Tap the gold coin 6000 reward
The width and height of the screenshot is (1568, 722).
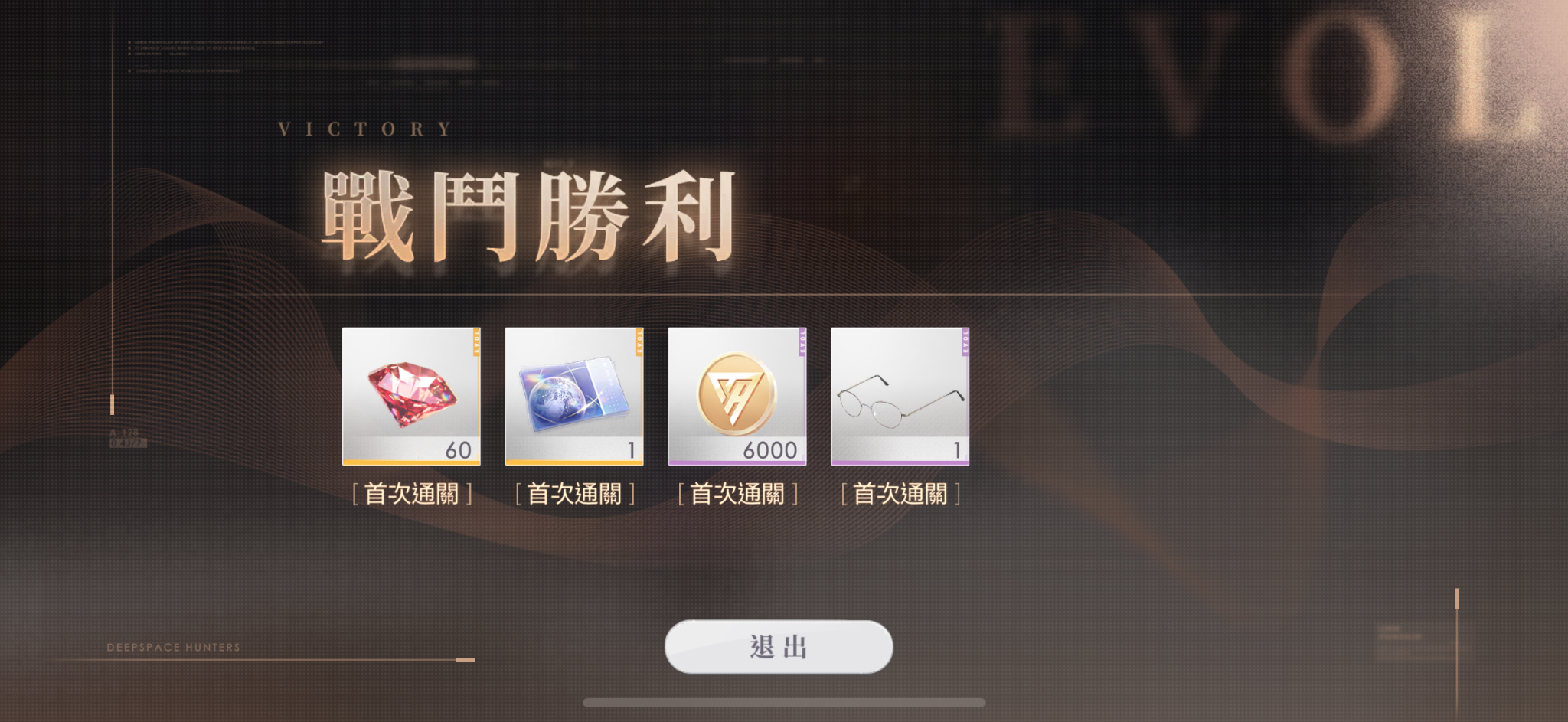737,396
